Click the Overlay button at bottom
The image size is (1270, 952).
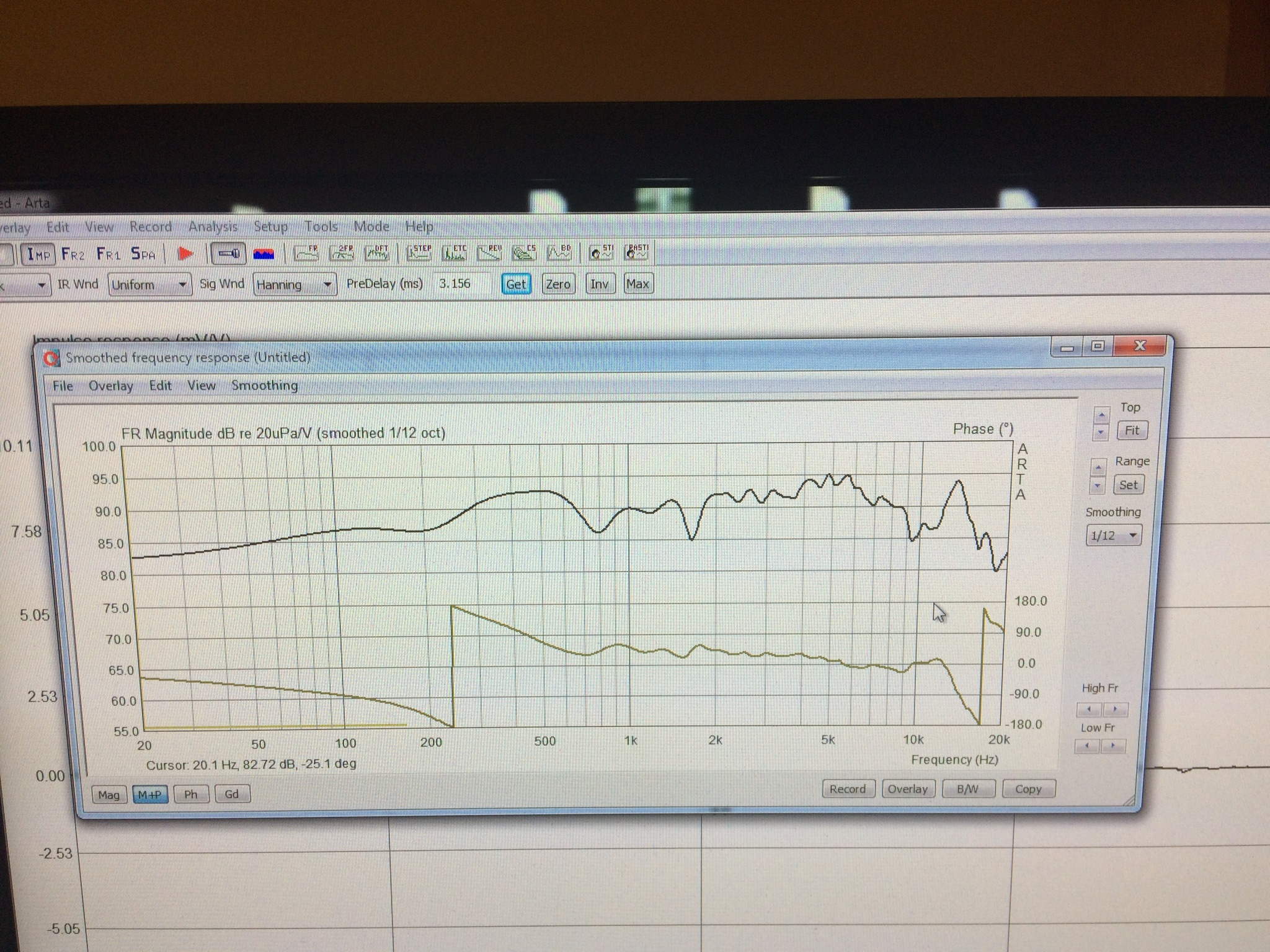pos(907,789)
